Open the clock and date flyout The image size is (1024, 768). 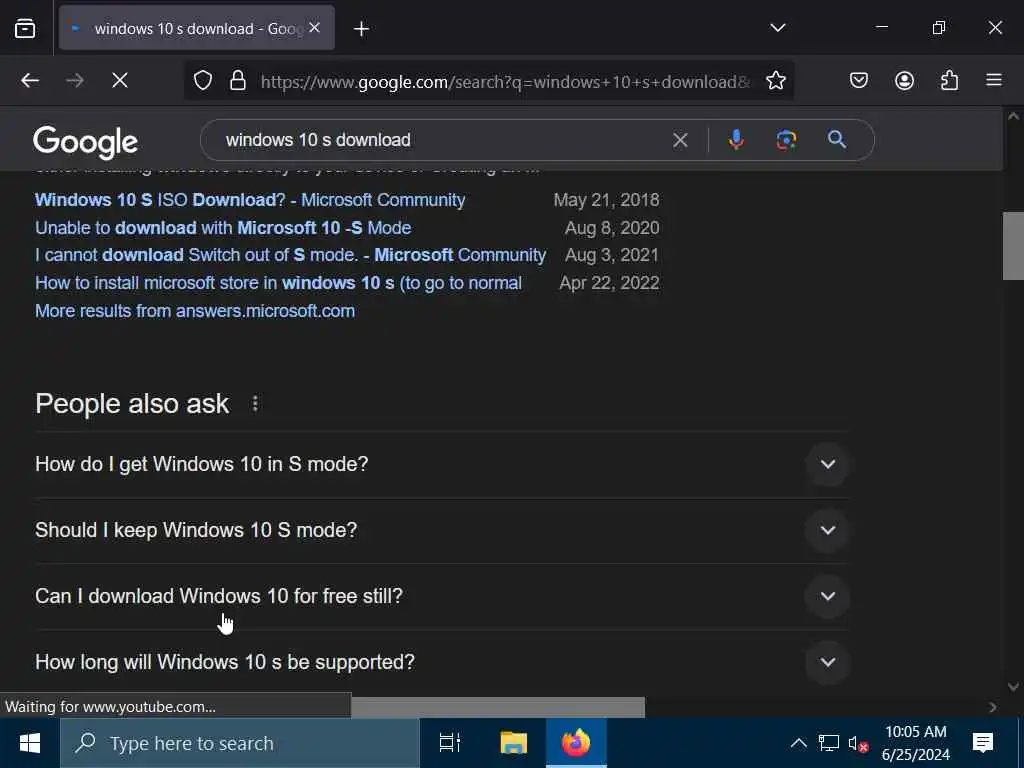(916, 743)
